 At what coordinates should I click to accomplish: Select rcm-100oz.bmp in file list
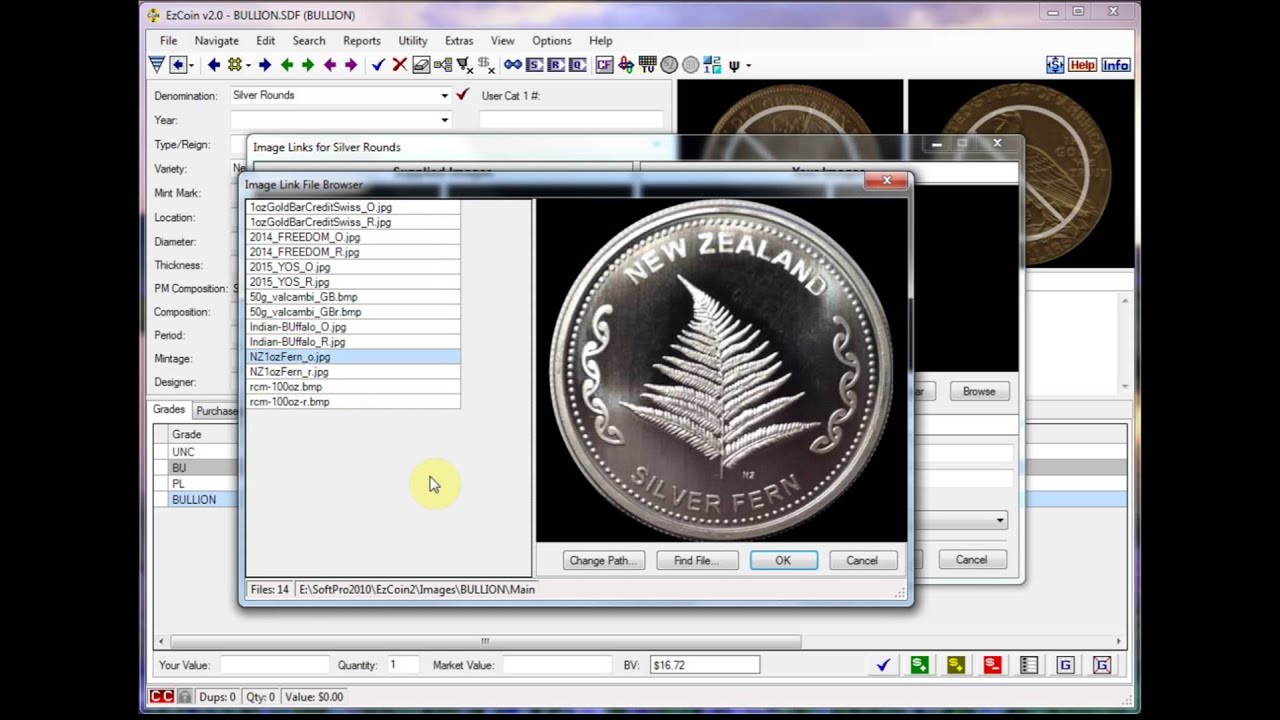click(x=353, y=387)
